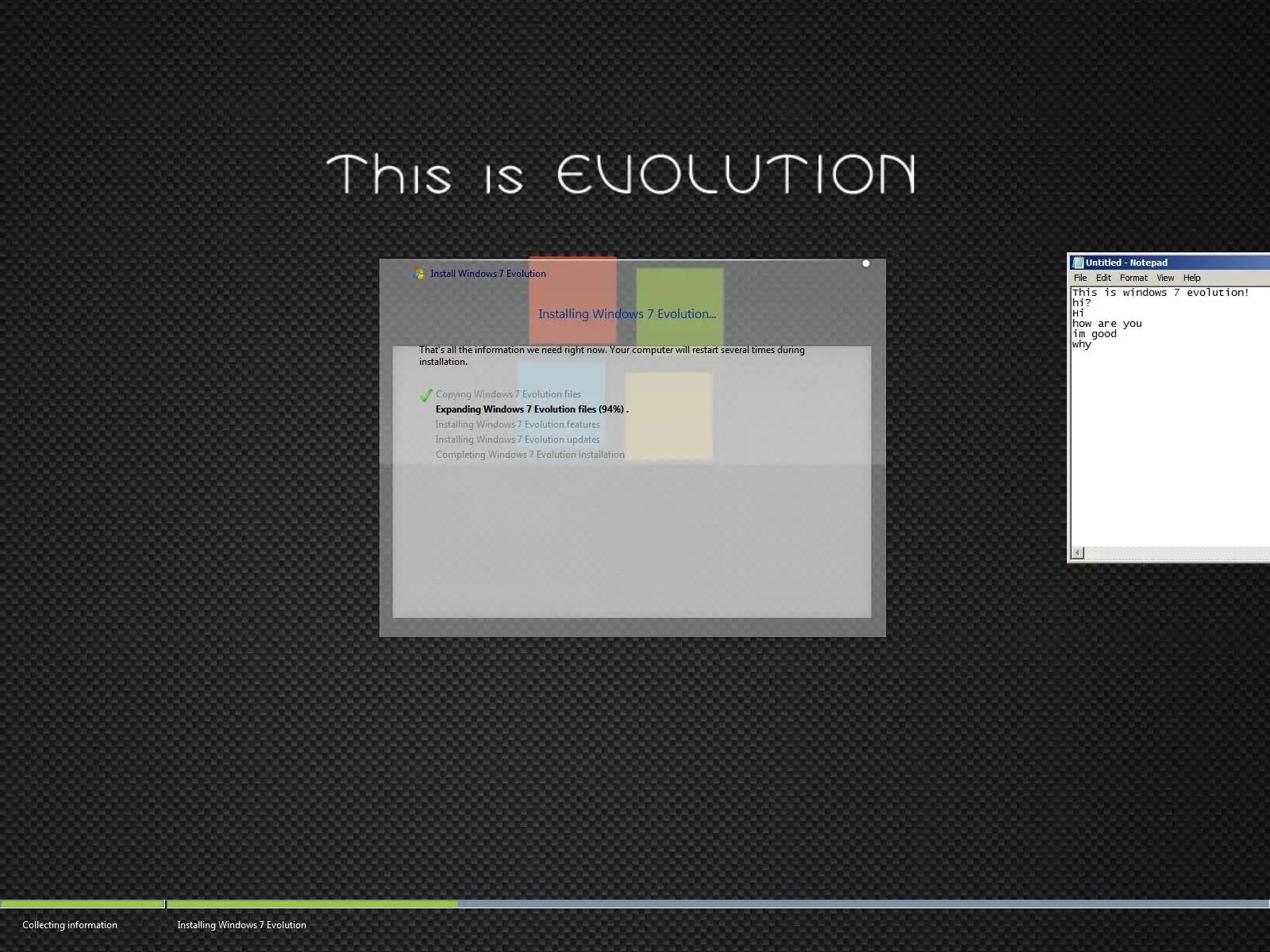Click the 'why' line in Notepad
The height and width of the screenshot is (952, 1270).
click(1082, 344)
